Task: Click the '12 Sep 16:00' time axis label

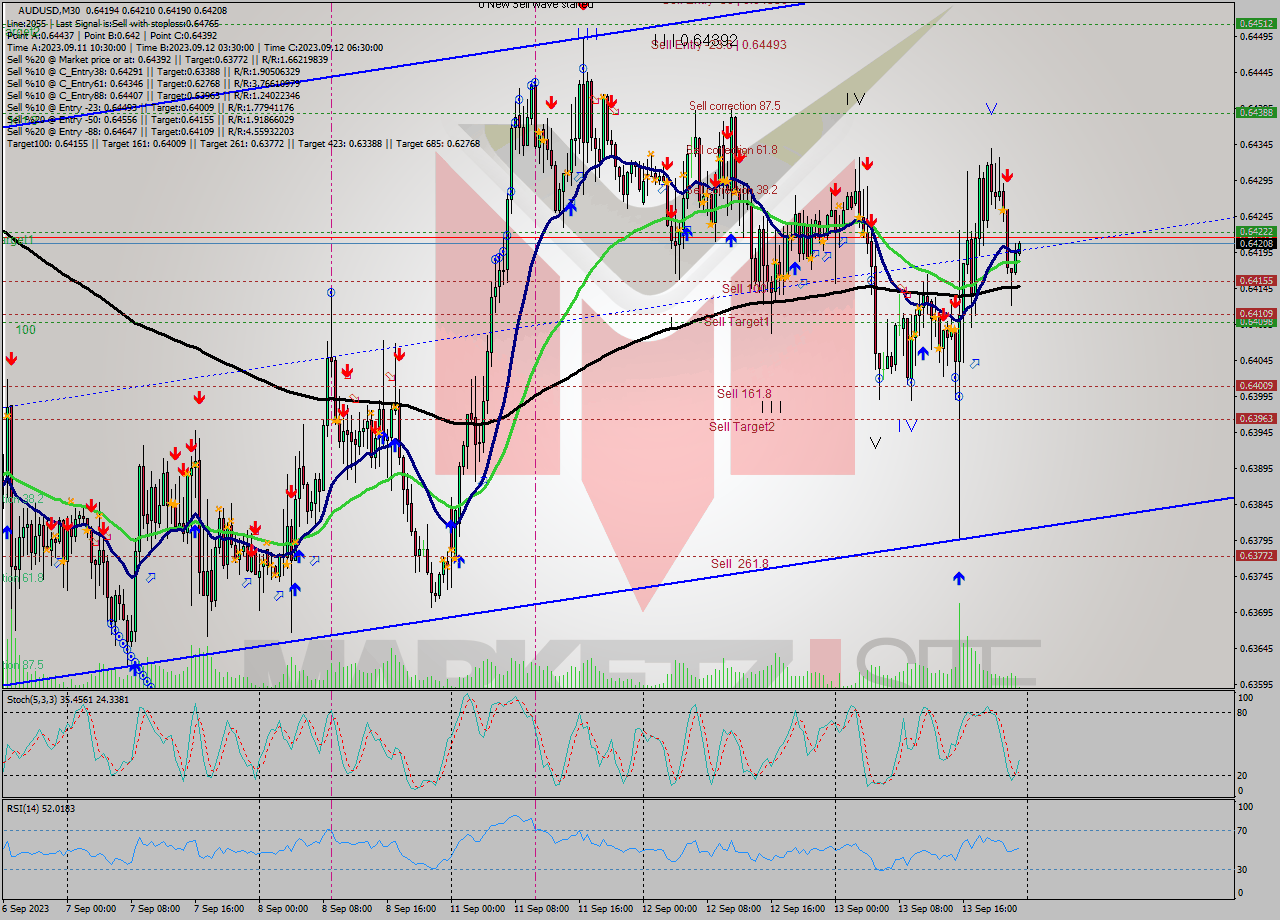Action: pyautogui.click(x=797, y=909)
